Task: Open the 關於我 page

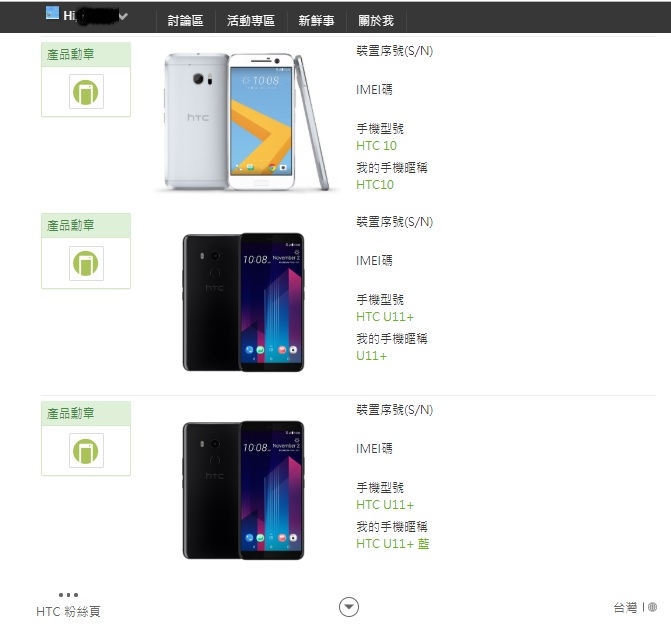Action: tap(376, 21)
